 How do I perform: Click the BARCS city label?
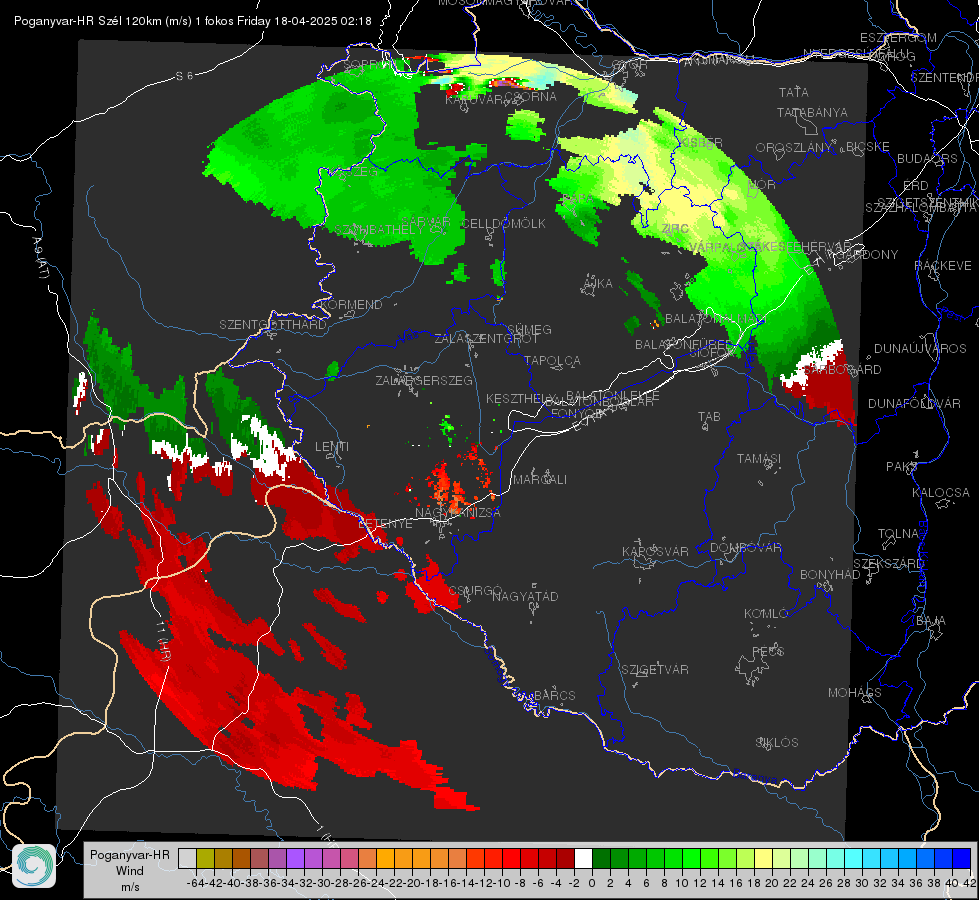click(x=554, y=695)
